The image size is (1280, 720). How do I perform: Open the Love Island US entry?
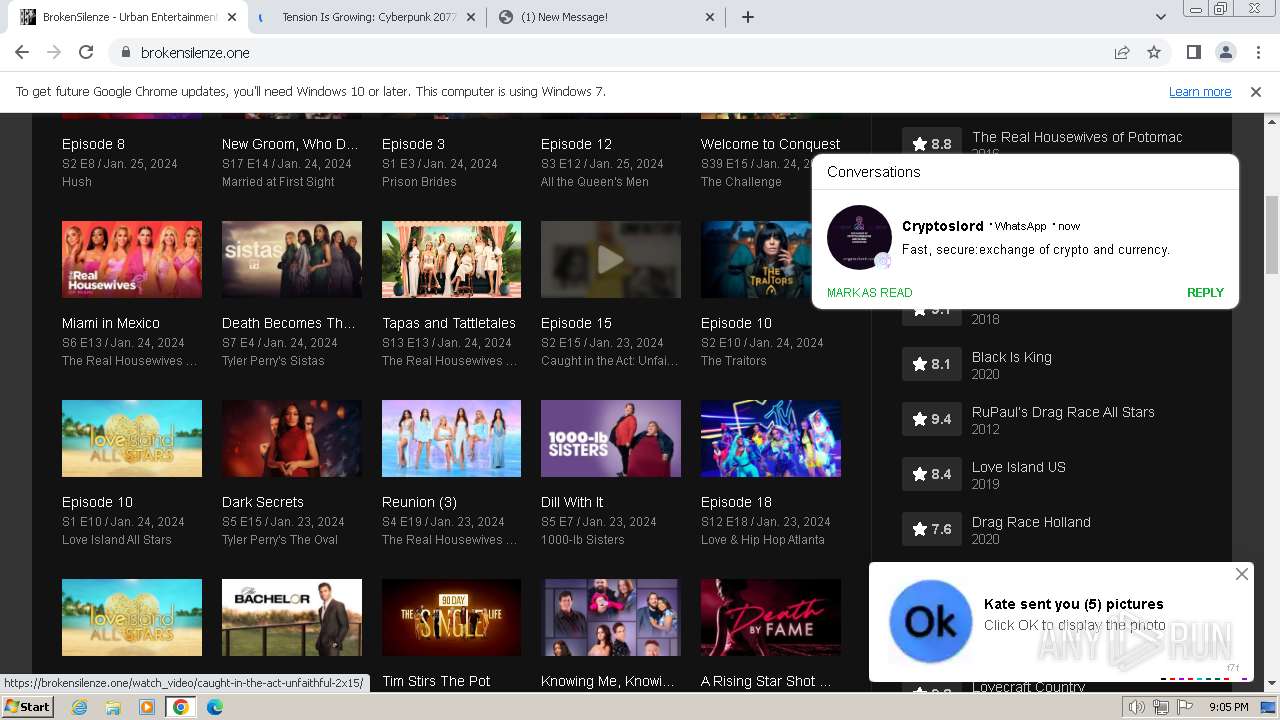pos(1019,467)
